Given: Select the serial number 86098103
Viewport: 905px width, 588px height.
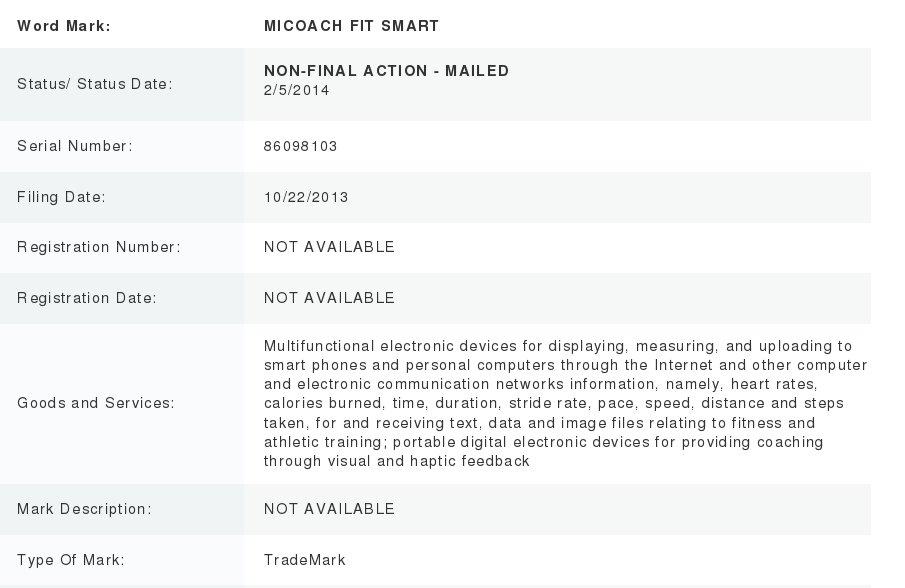Looking at the screenshot, I should tap(300, 146).
